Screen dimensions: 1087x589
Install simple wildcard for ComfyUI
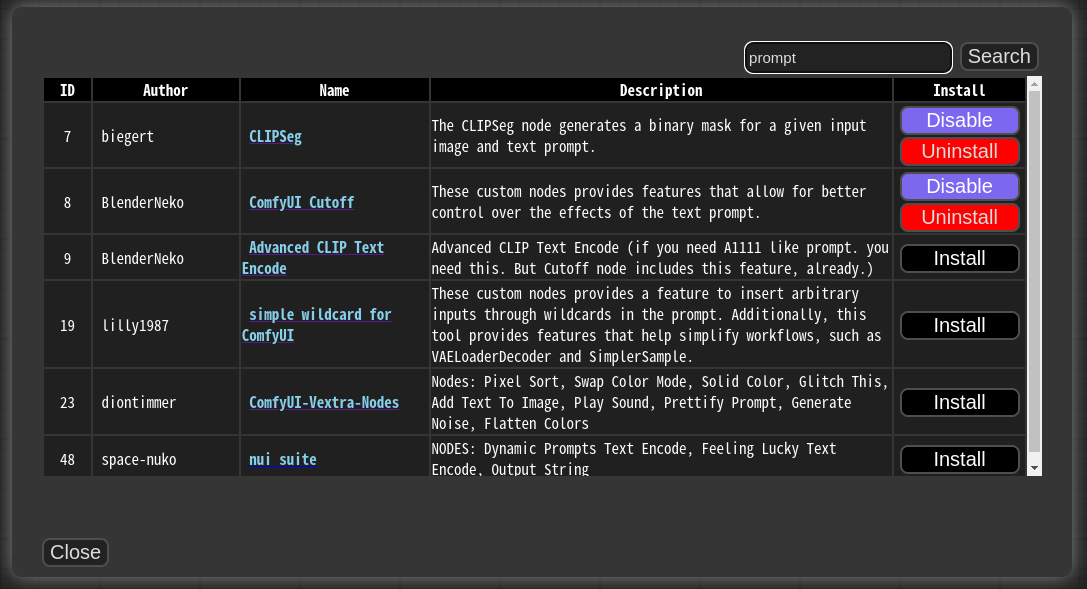(x=958, y=325)
